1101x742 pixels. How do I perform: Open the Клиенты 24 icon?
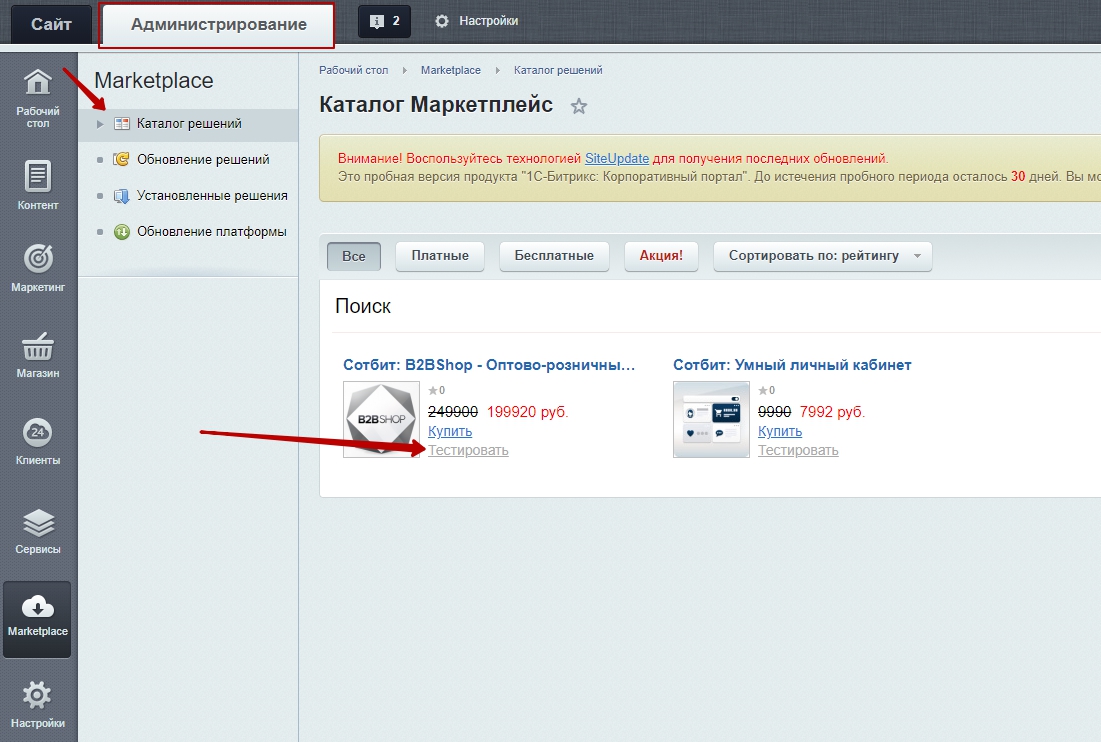(38, 432)
